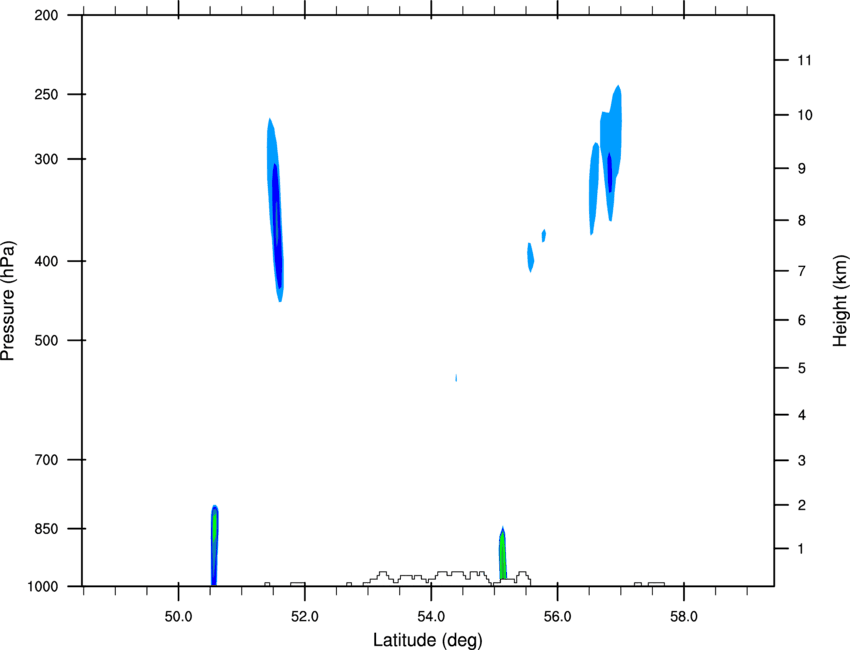Click the 54.0 latitude tick label

tap(431, 616)
